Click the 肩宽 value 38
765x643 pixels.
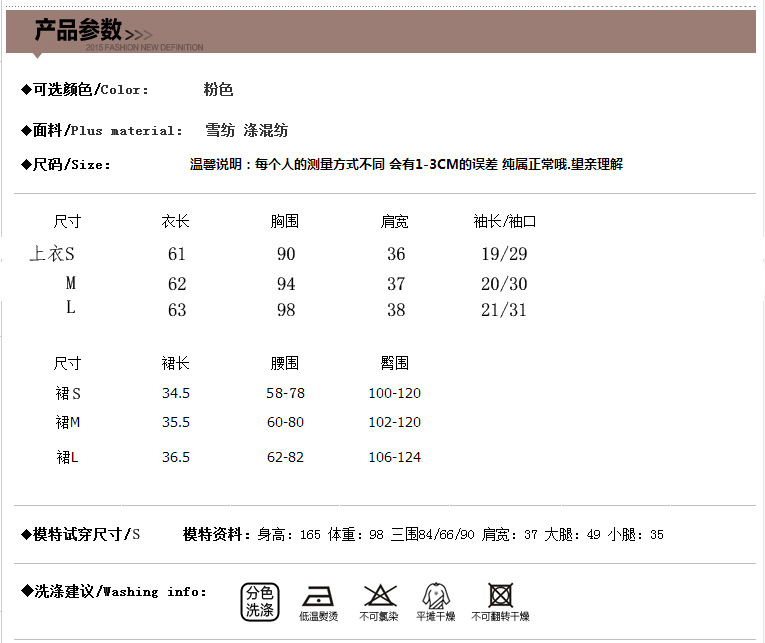[396, 310]
